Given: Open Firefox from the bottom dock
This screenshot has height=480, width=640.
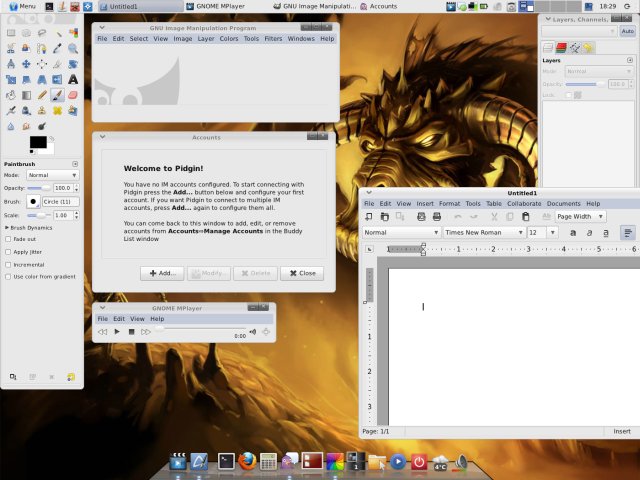Looking at the screenshot, I should pos(247,461).
